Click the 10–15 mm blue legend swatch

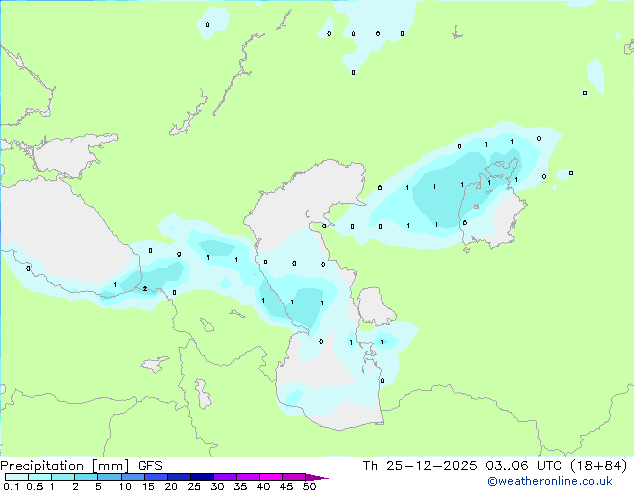[x=132, y=477]
